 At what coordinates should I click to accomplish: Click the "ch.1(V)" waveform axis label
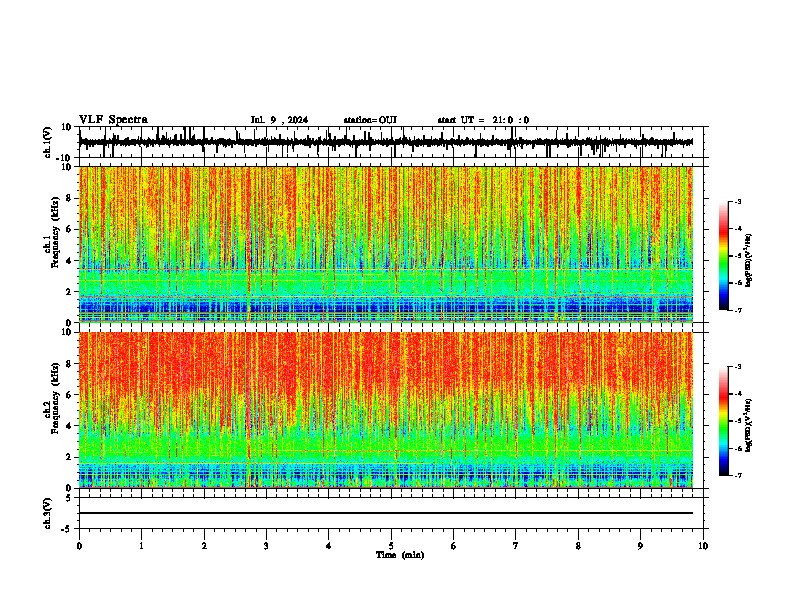point(48,142)
